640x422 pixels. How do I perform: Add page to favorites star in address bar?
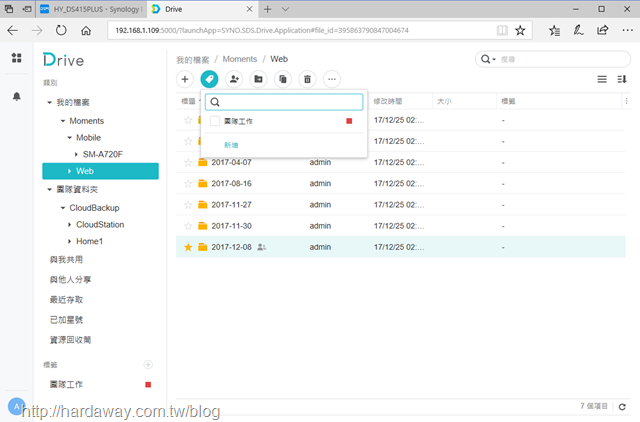(x=520, y=30)
